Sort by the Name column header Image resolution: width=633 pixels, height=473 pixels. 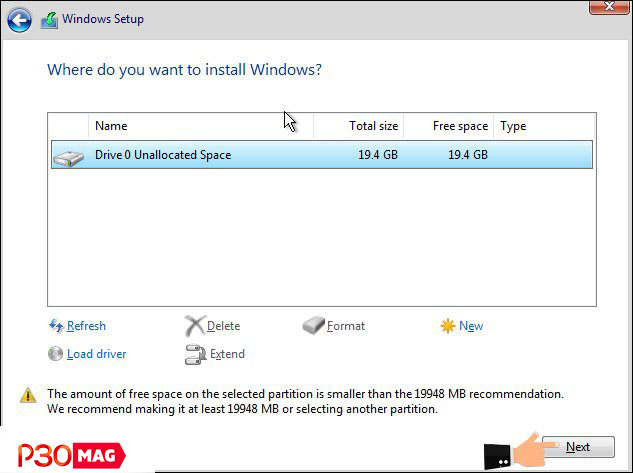(201, 126)
